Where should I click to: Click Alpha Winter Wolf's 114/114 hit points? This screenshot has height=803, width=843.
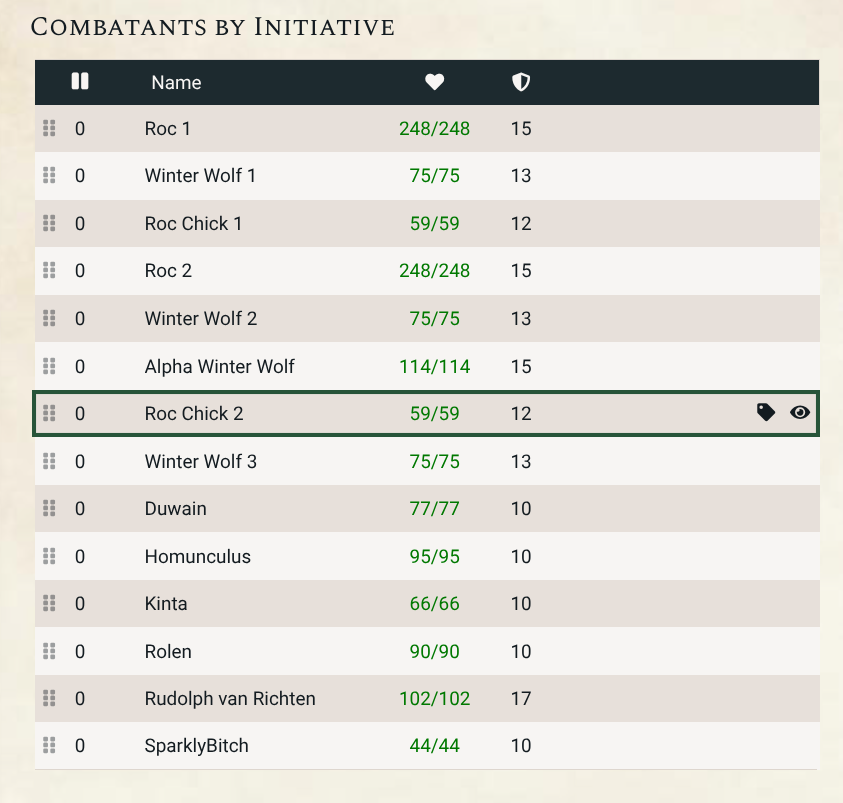click(434, 366)
